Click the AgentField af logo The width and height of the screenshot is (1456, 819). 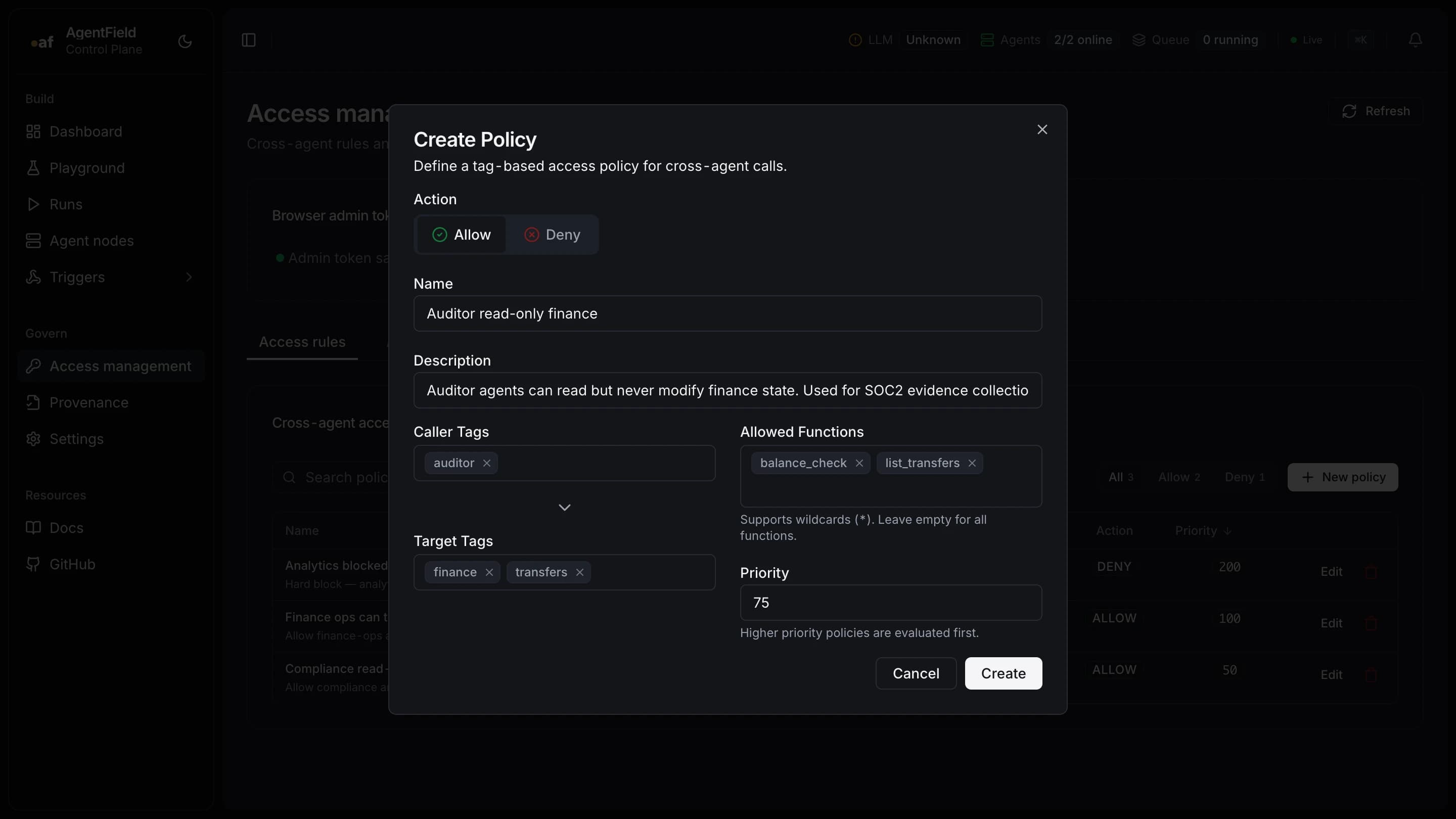tap(42, 41)
